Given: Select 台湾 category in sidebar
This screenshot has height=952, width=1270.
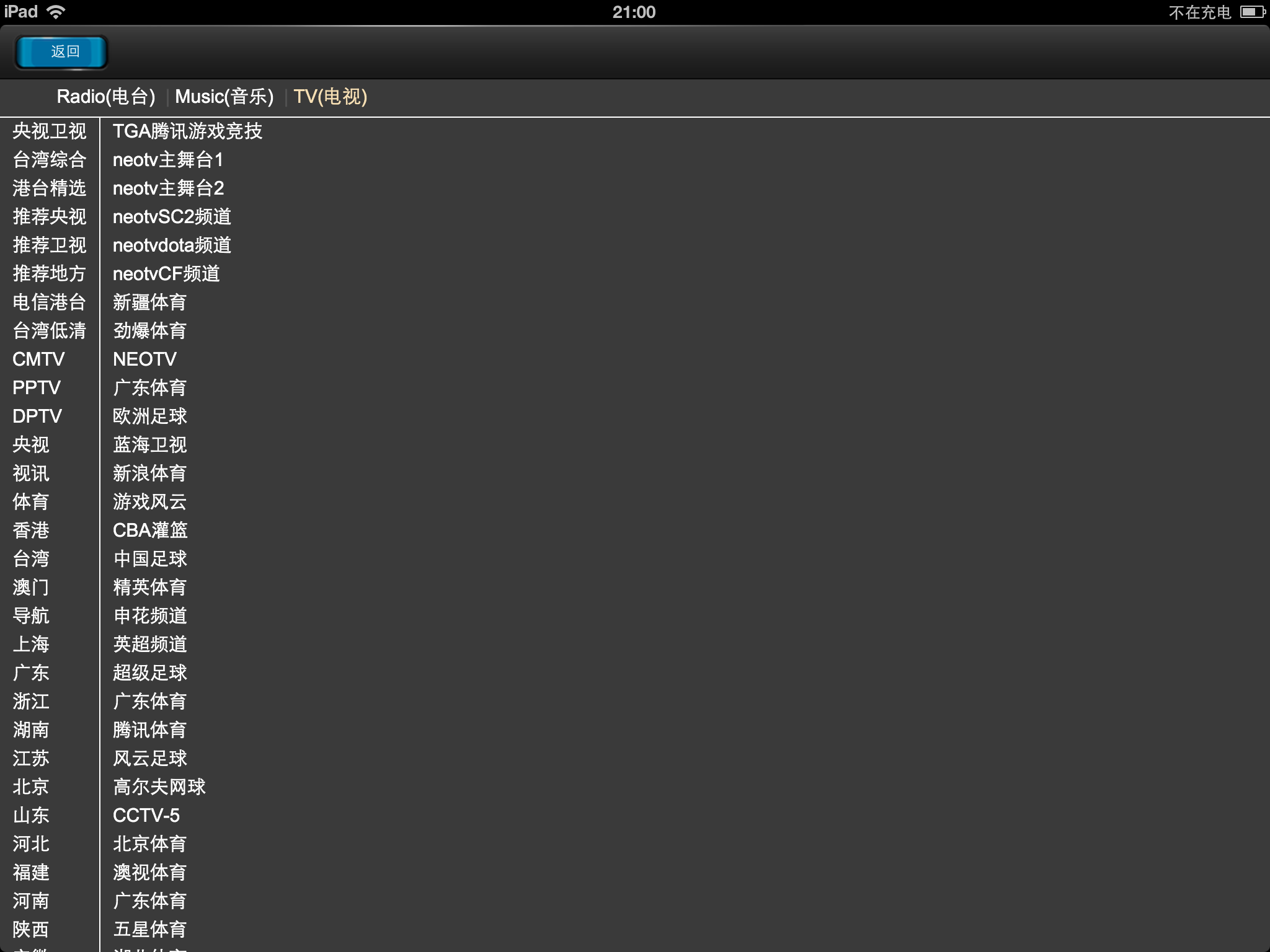Looking at the screenshot, I should click(31, 559).
